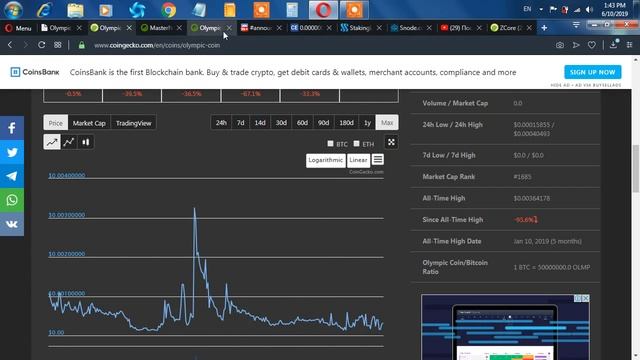Share page on Twitter sidebar icon
Screen dimensions: 640x360
pos(12,152)
